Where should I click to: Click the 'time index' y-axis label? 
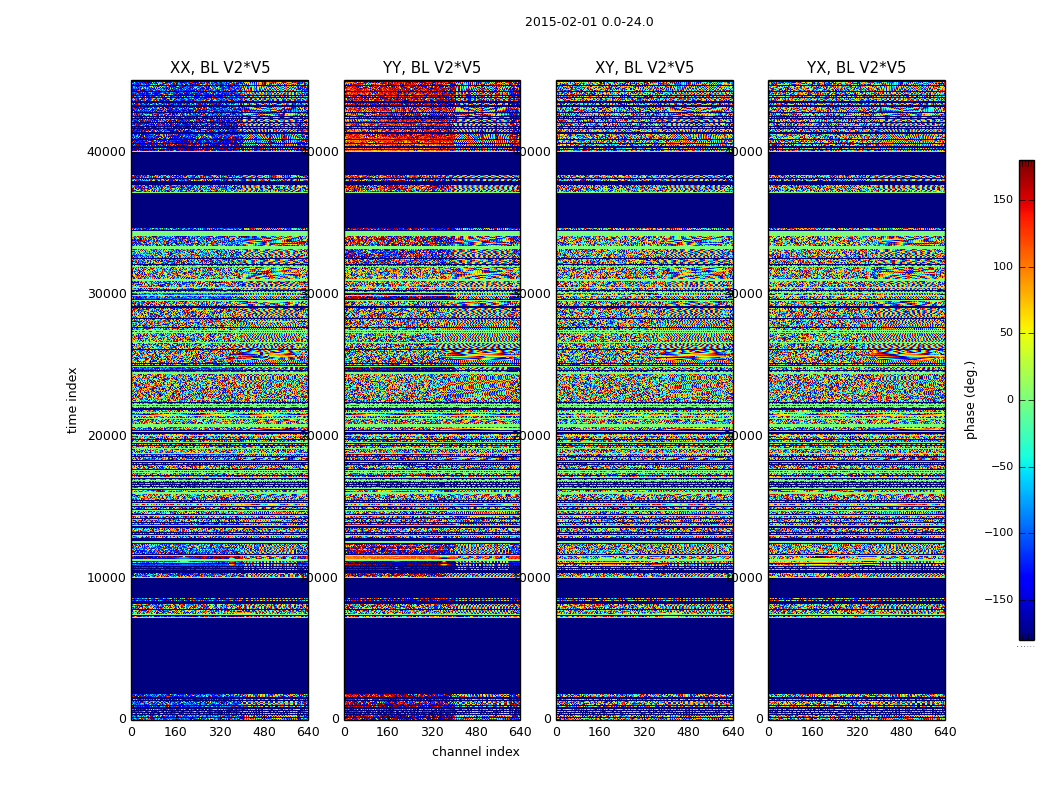72,400
